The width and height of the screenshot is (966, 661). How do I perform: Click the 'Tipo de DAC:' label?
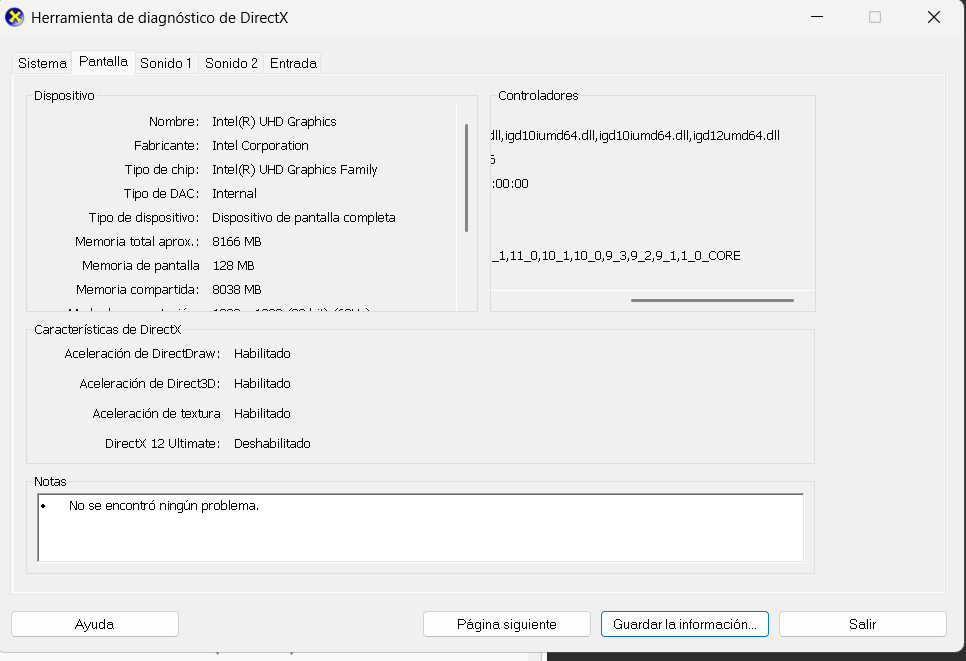(x=161, y=193)
